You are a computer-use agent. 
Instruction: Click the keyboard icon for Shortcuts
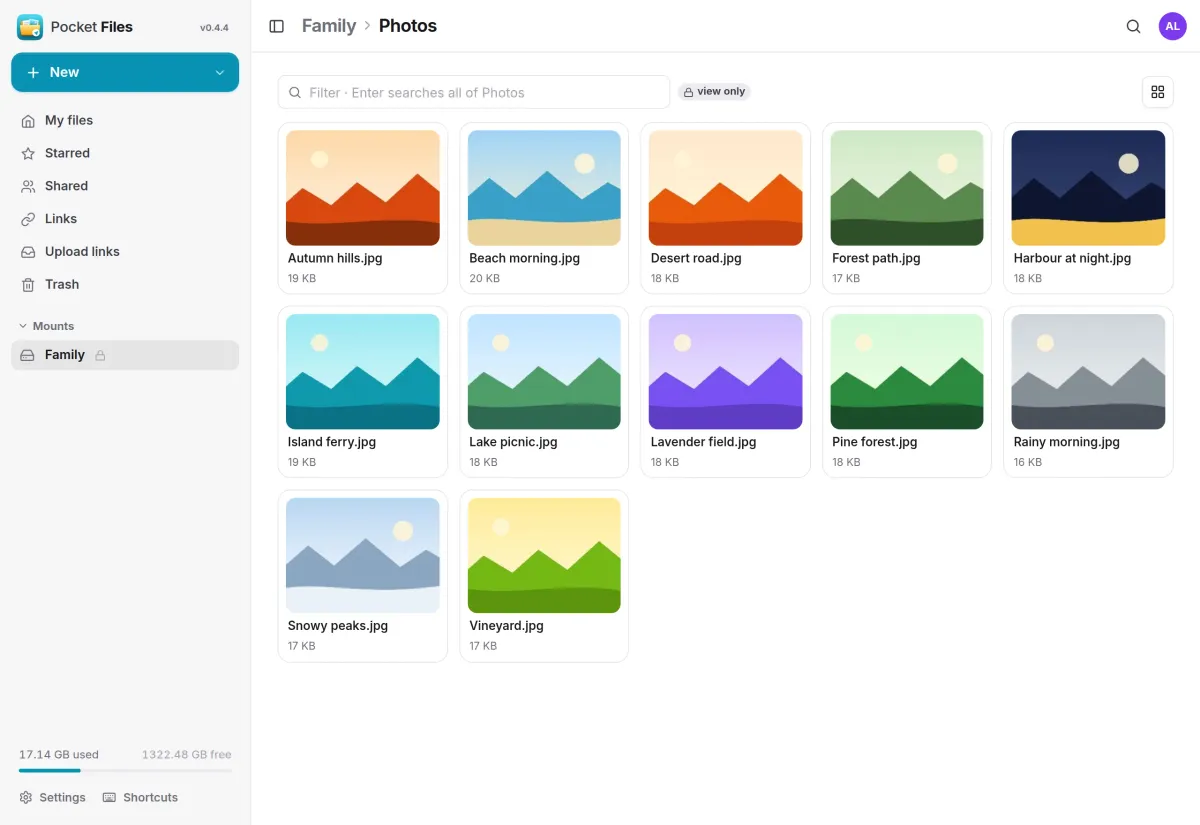tap(110, 798)
